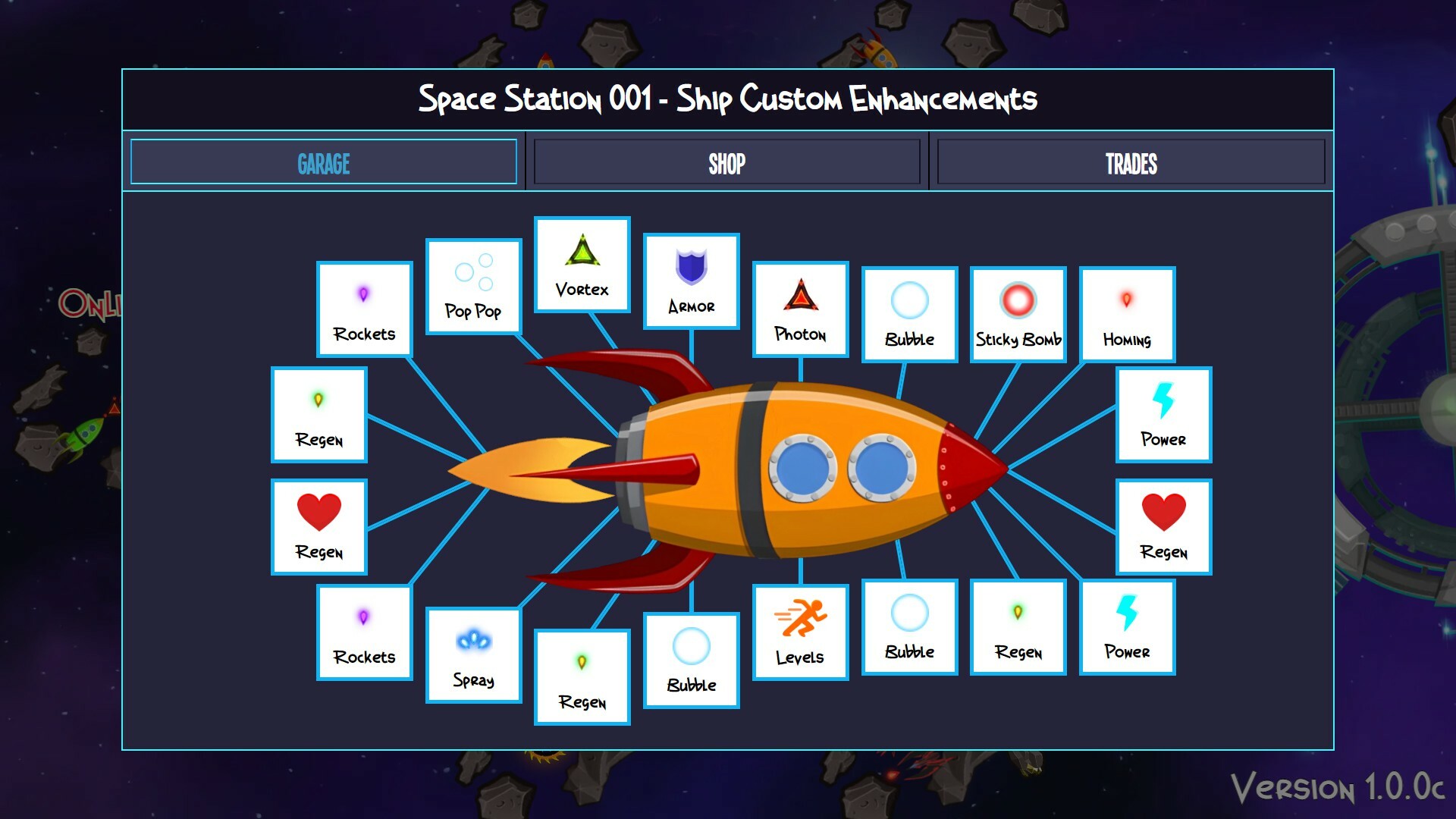Select the Rockets enhancement slot at top left
Screen dimensions: 1456x819
point(364,309)
